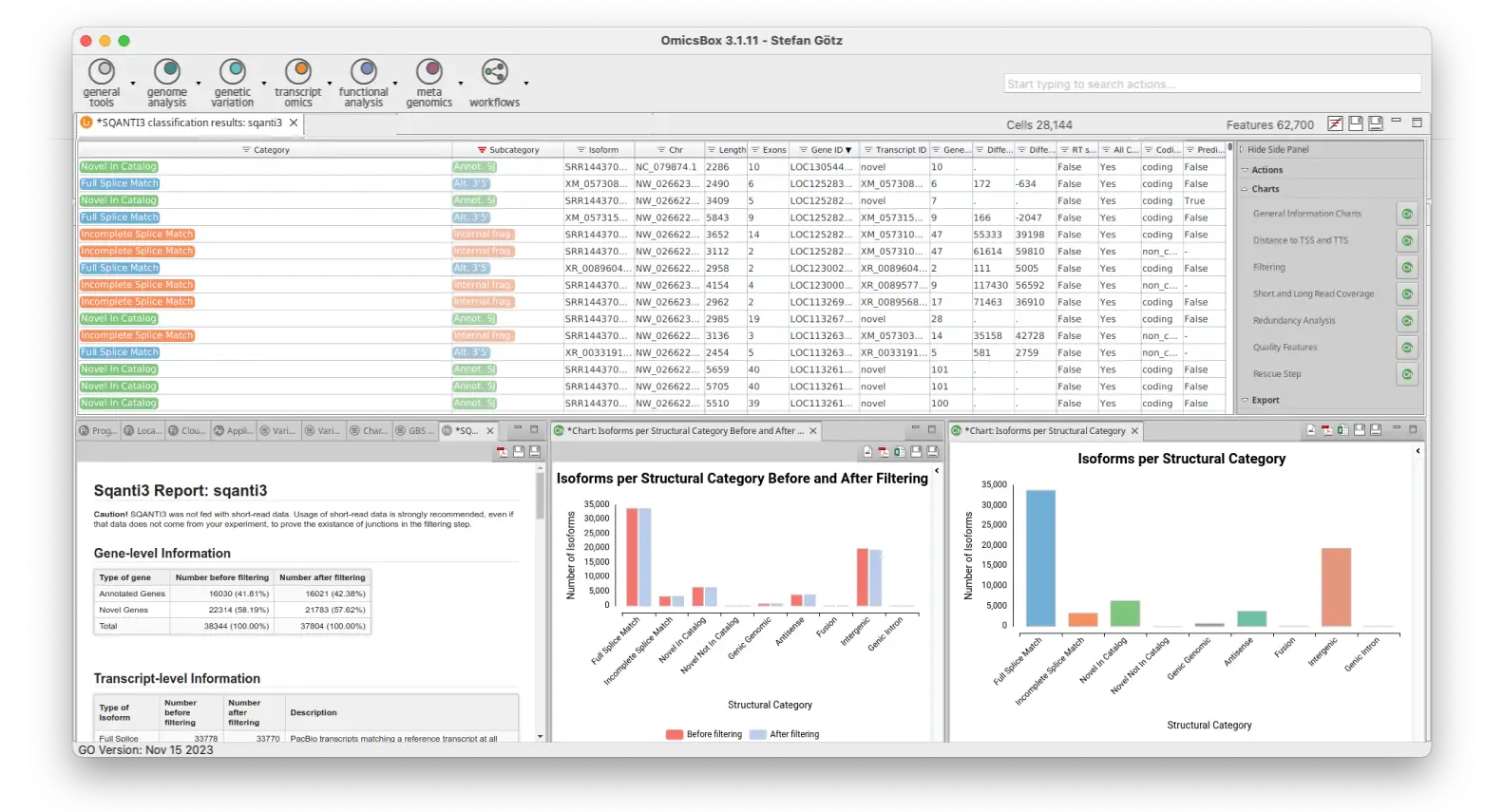Open workflows dropdown arrow

(x=525, y=84)
